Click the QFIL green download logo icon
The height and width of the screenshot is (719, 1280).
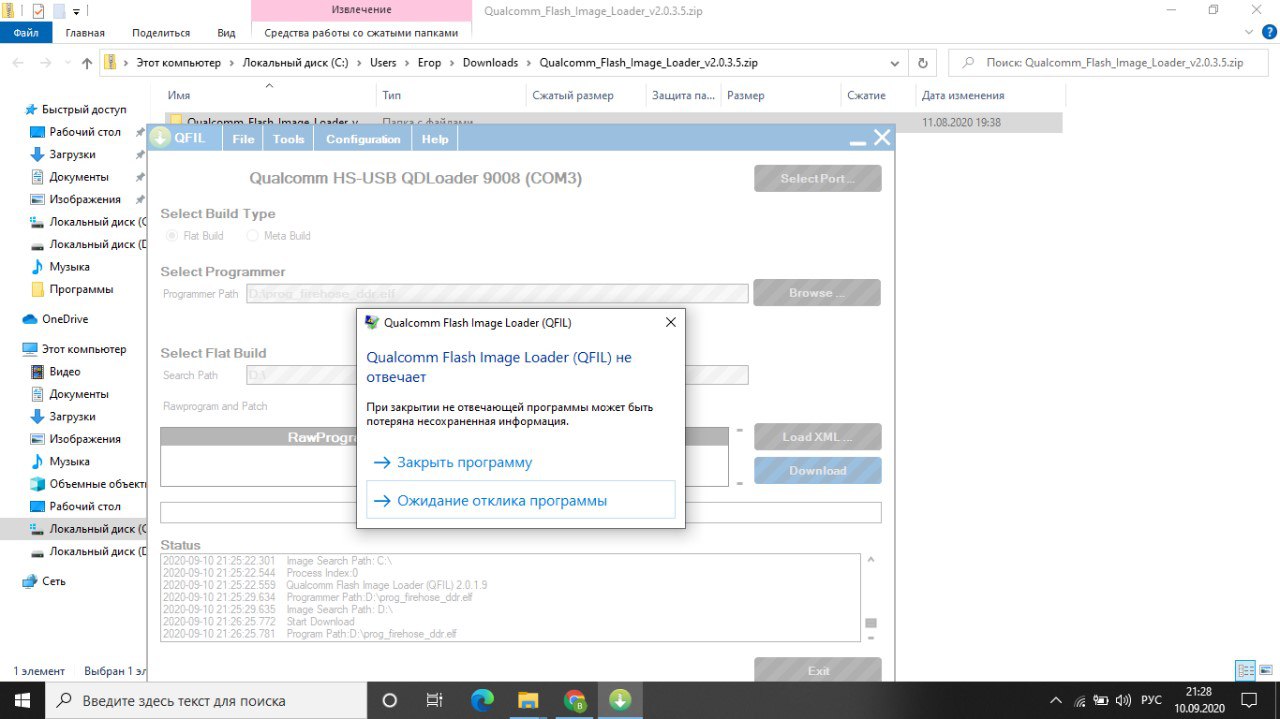tap(160, 138)
